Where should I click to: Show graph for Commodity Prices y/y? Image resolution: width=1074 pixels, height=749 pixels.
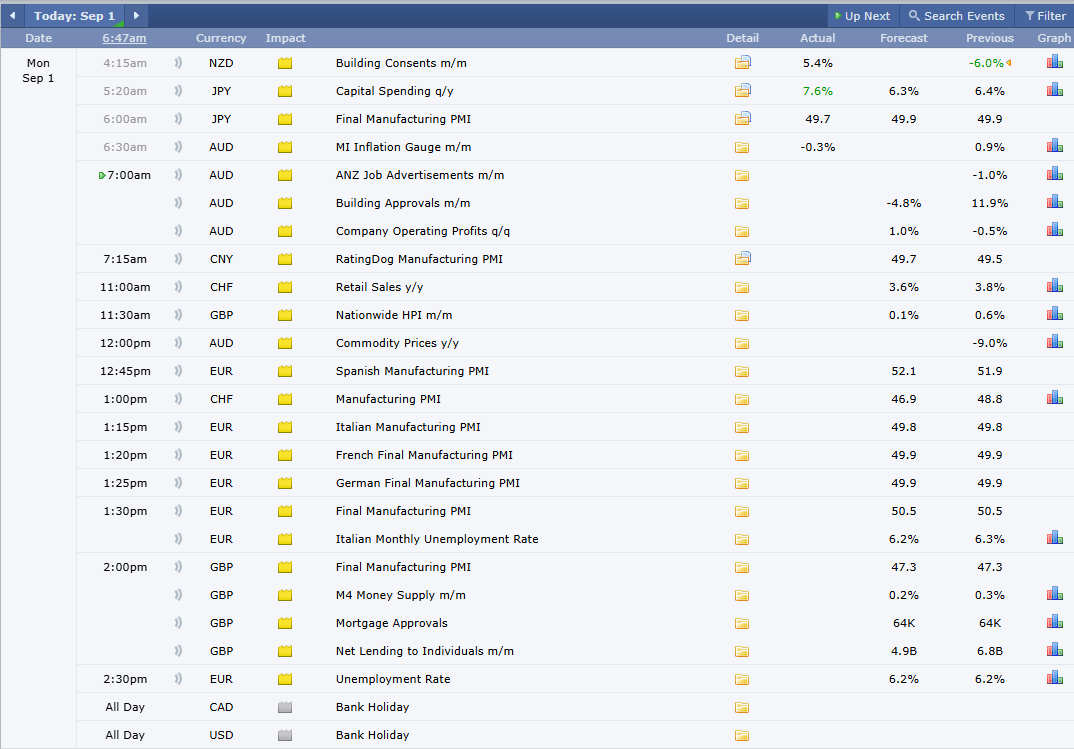click(1055, 342)
